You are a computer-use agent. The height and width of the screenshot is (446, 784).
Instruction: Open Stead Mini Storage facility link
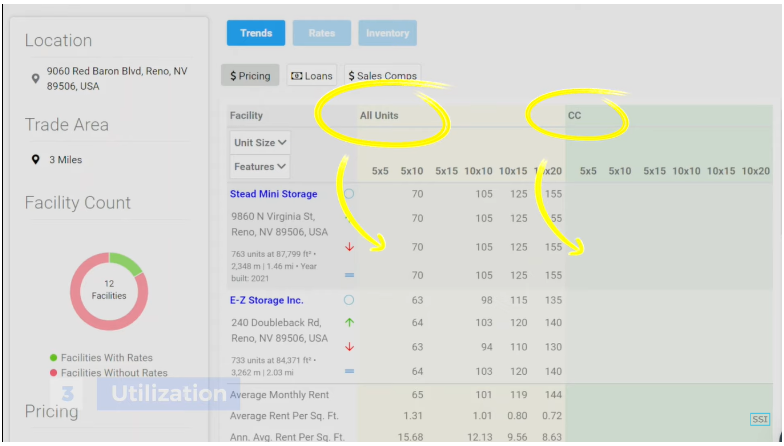(274, 194)
